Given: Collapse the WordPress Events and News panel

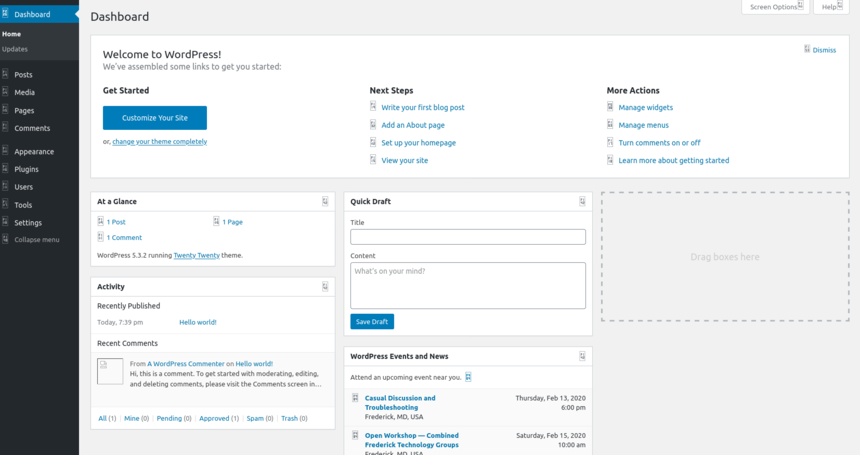Looking at the screenshot, I should click(x=582, y=356).
